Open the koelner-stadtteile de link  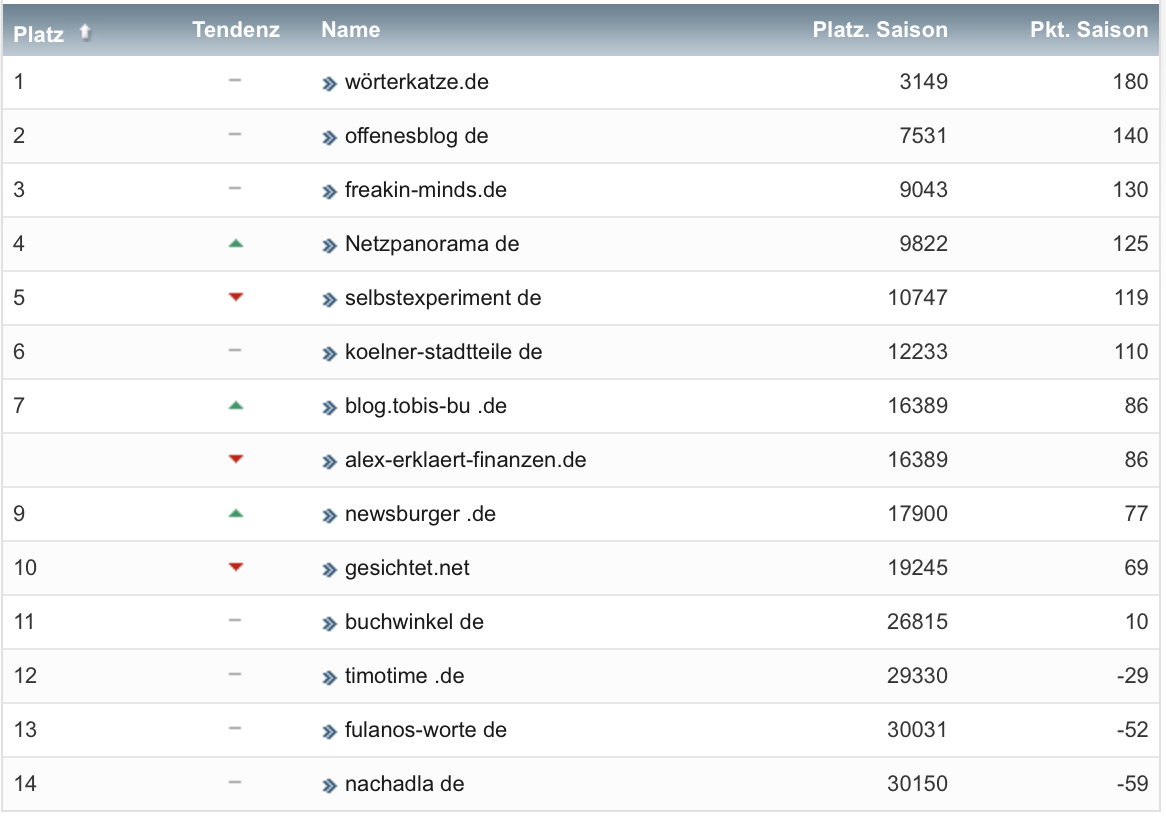pos(443,352)
